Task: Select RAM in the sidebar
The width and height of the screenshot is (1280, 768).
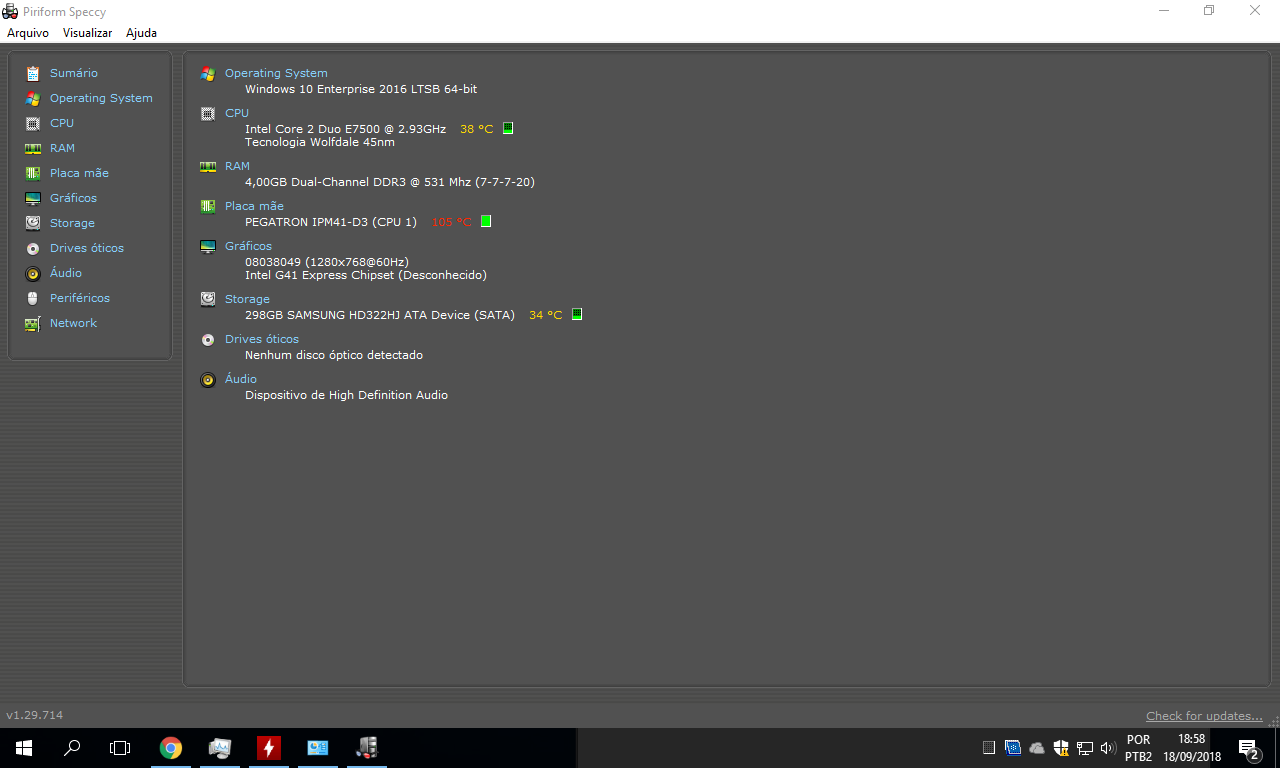Action: click(x=62, y=148)
